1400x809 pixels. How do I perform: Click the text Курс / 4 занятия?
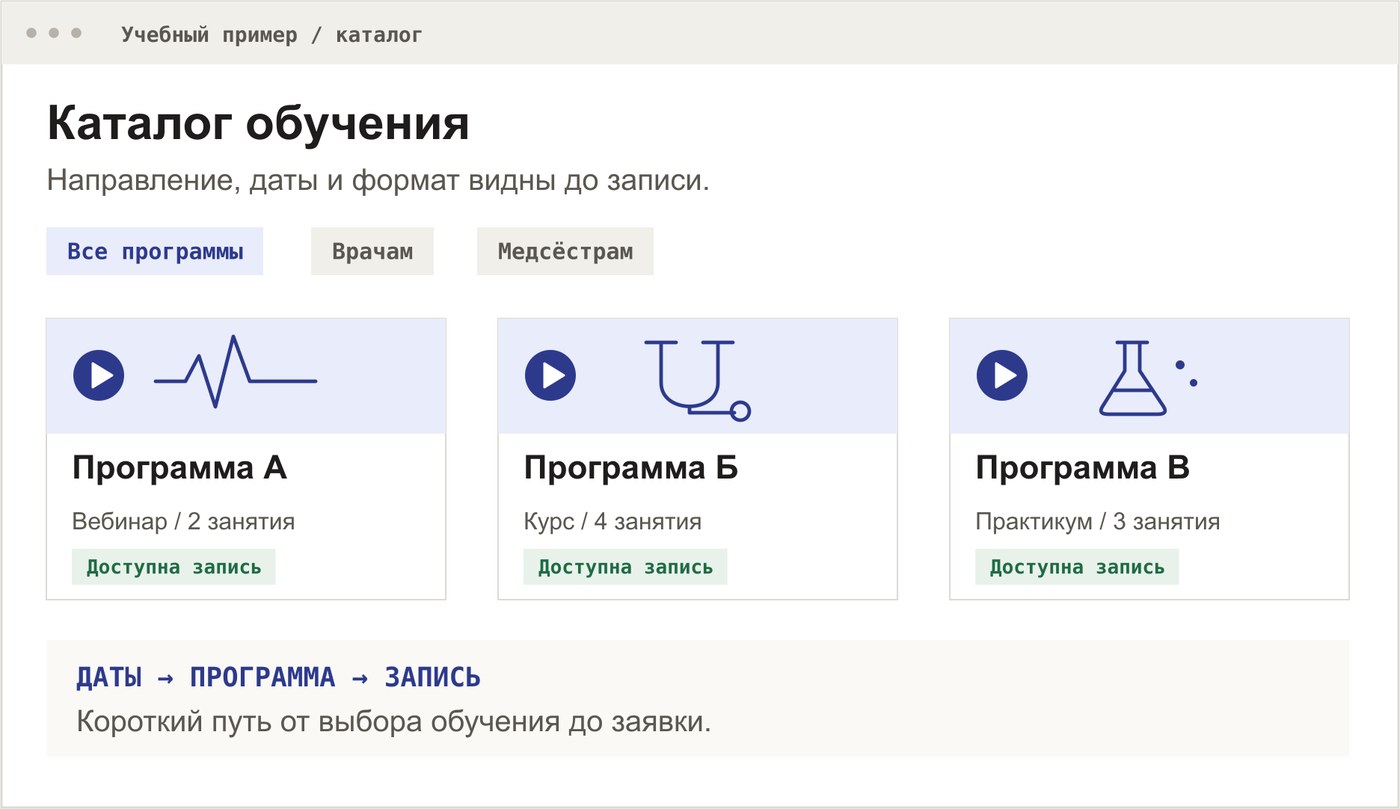pyautogui.click(x=613, y=521)
